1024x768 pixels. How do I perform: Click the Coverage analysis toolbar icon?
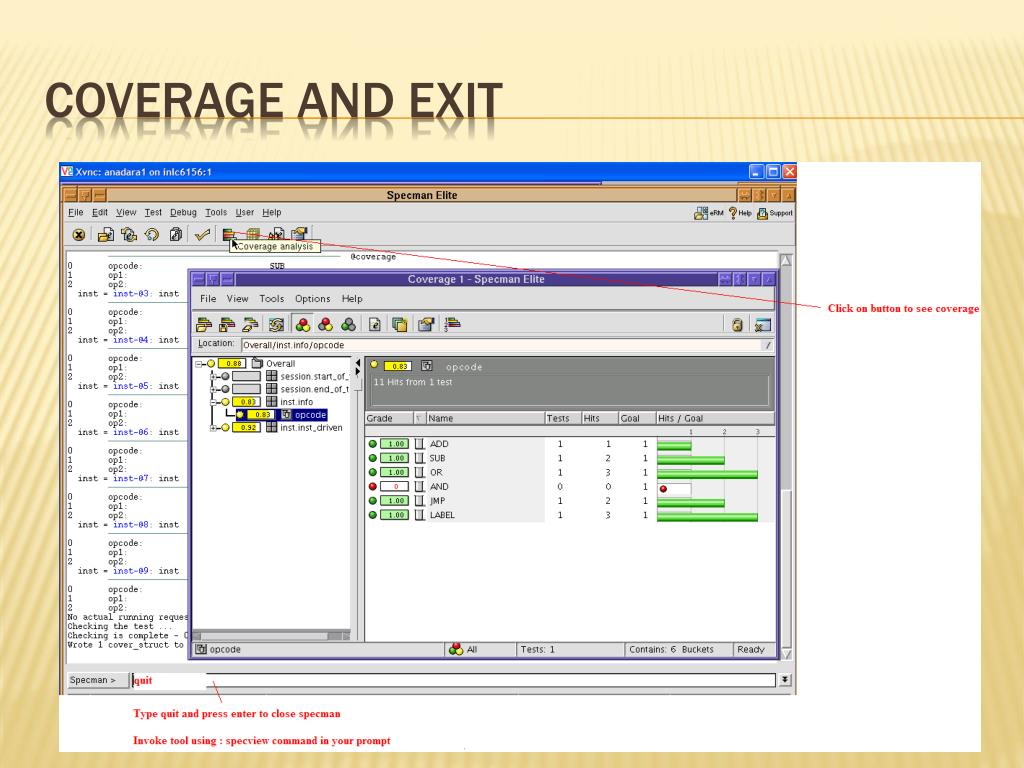[x=229, y=234]
